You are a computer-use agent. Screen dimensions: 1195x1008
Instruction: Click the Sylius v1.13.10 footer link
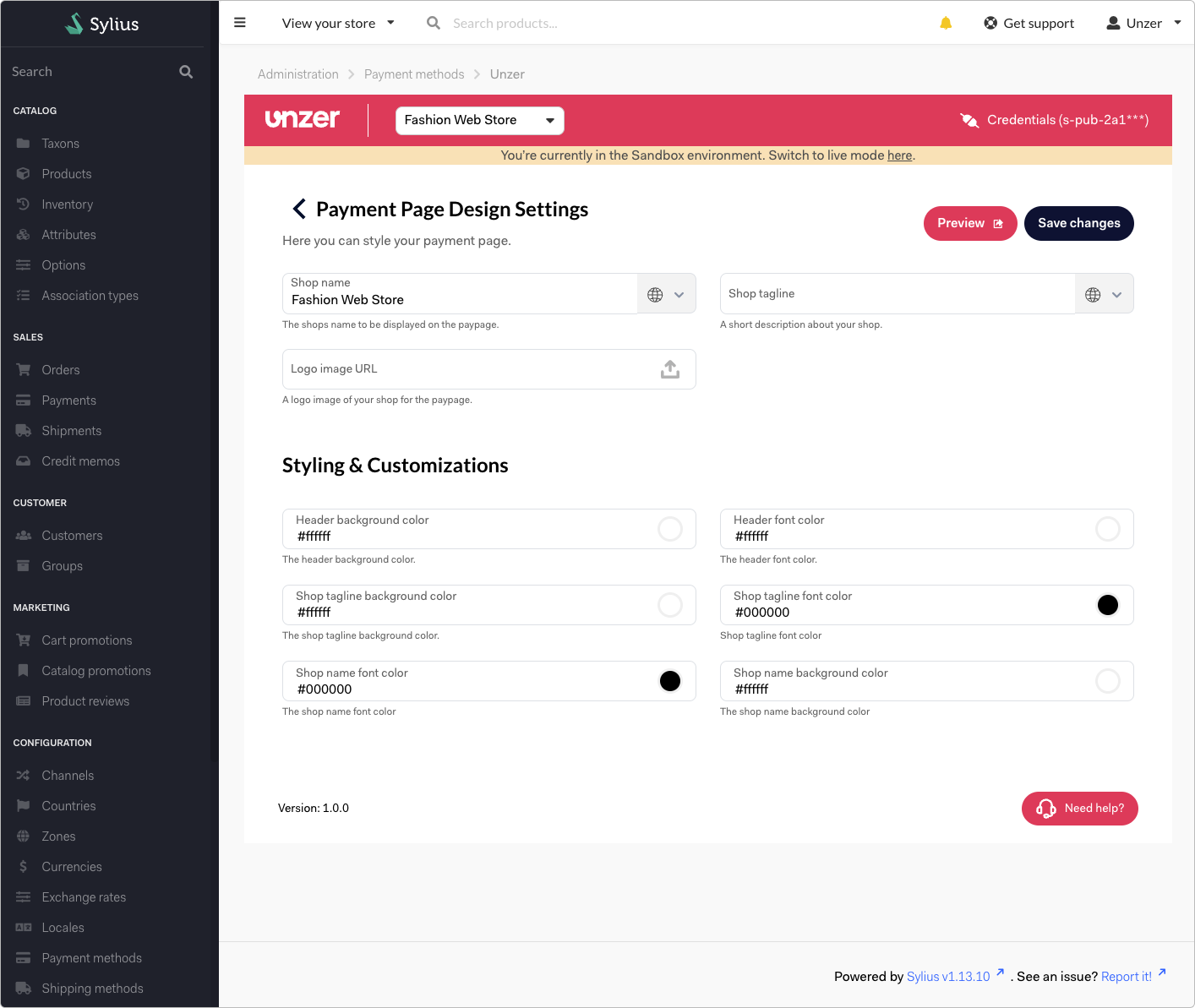tap(948, 977)
